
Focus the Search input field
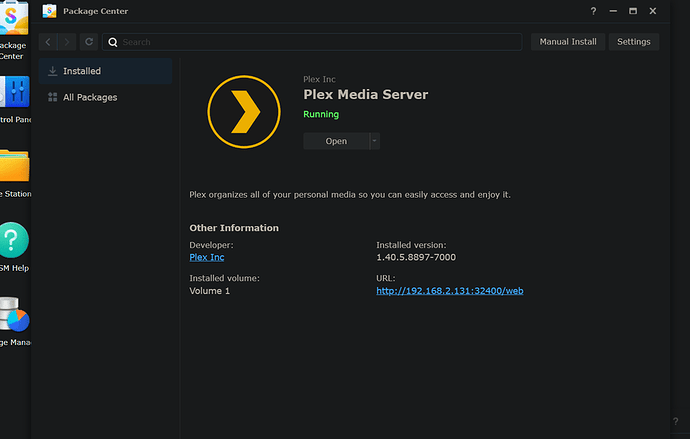coord(312,42)
